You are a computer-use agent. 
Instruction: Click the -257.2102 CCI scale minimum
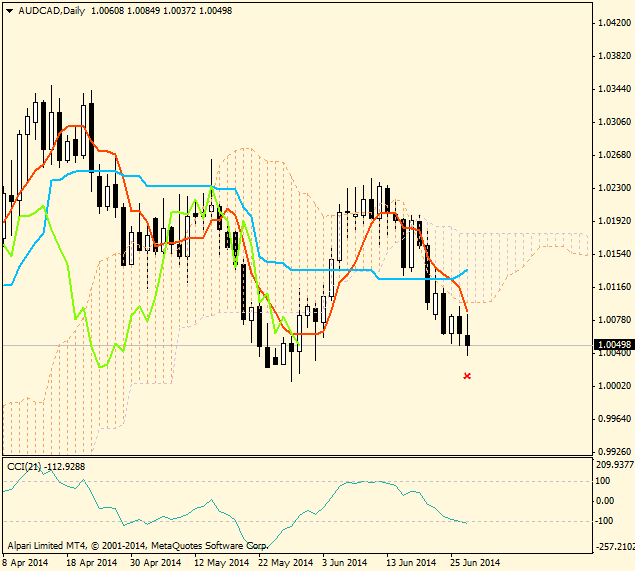pos(614,547)
